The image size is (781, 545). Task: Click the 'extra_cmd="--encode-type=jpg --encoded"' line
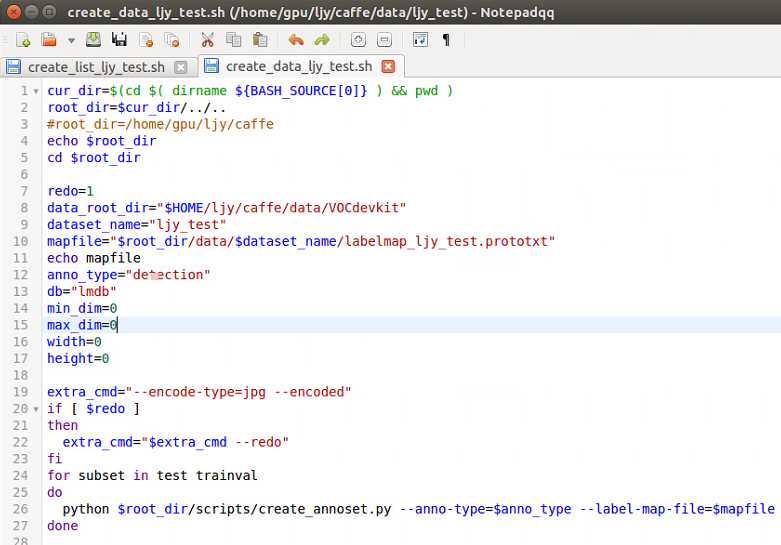point(199,392)
